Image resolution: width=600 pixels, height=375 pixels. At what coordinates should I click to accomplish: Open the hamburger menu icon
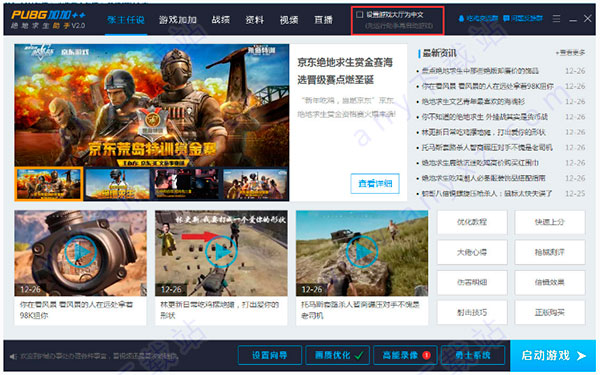click(556, 18)
